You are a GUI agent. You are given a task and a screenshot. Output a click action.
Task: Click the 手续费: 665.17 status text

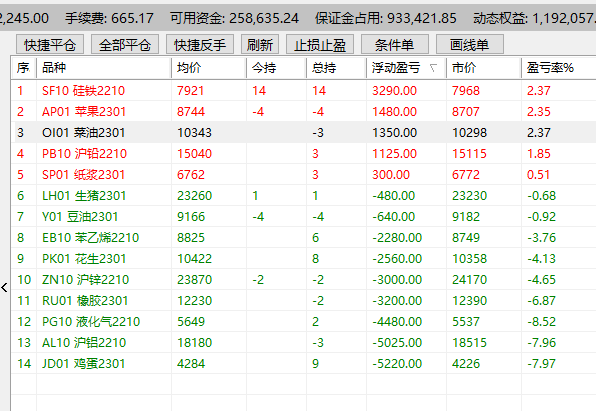109,18
